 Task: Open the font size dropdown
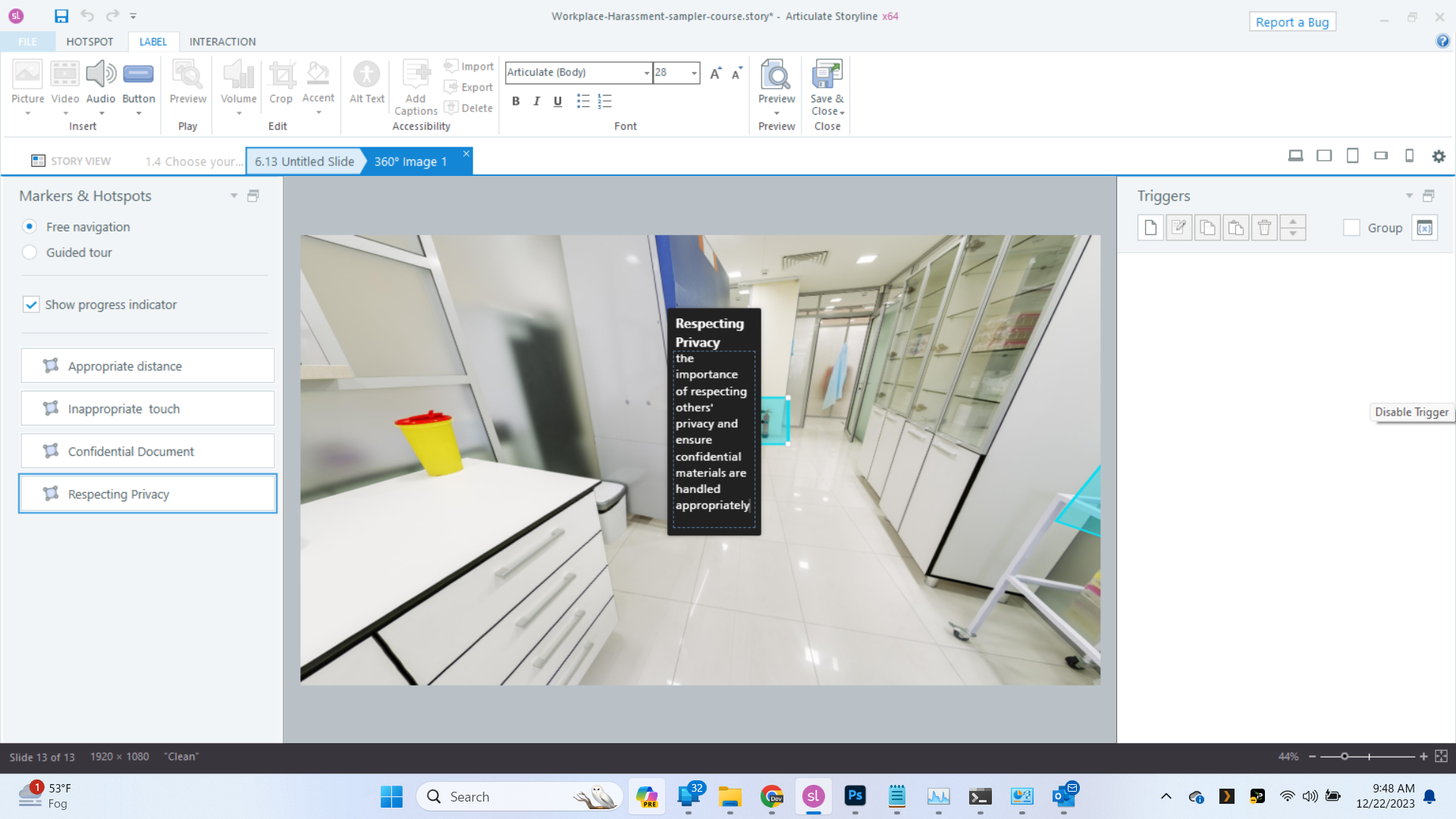pyautogui.click(x=694, y=73)
